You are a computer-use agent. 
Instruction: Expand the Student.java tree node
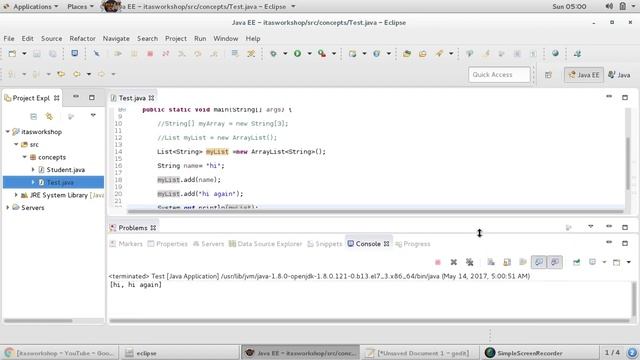tap(33, 170)
